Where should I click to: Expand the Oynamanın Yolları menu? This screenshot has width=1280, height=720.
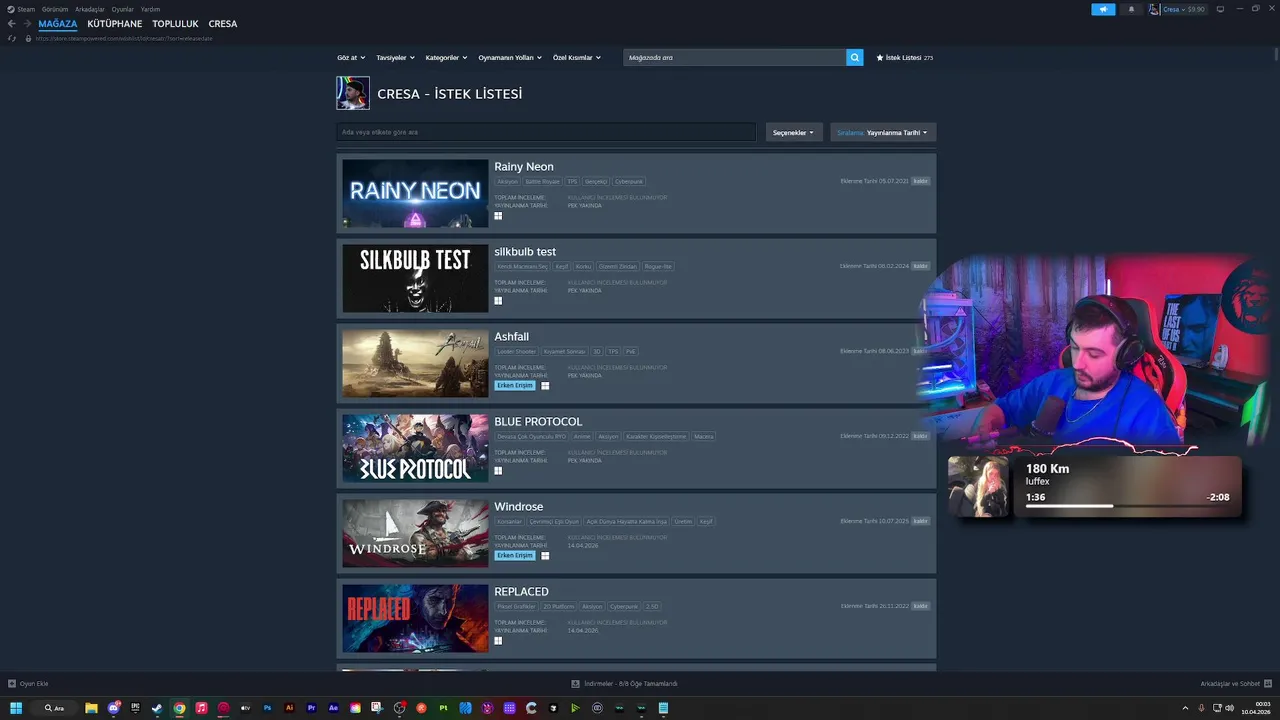pyautogui.click(x=510, y=58)
